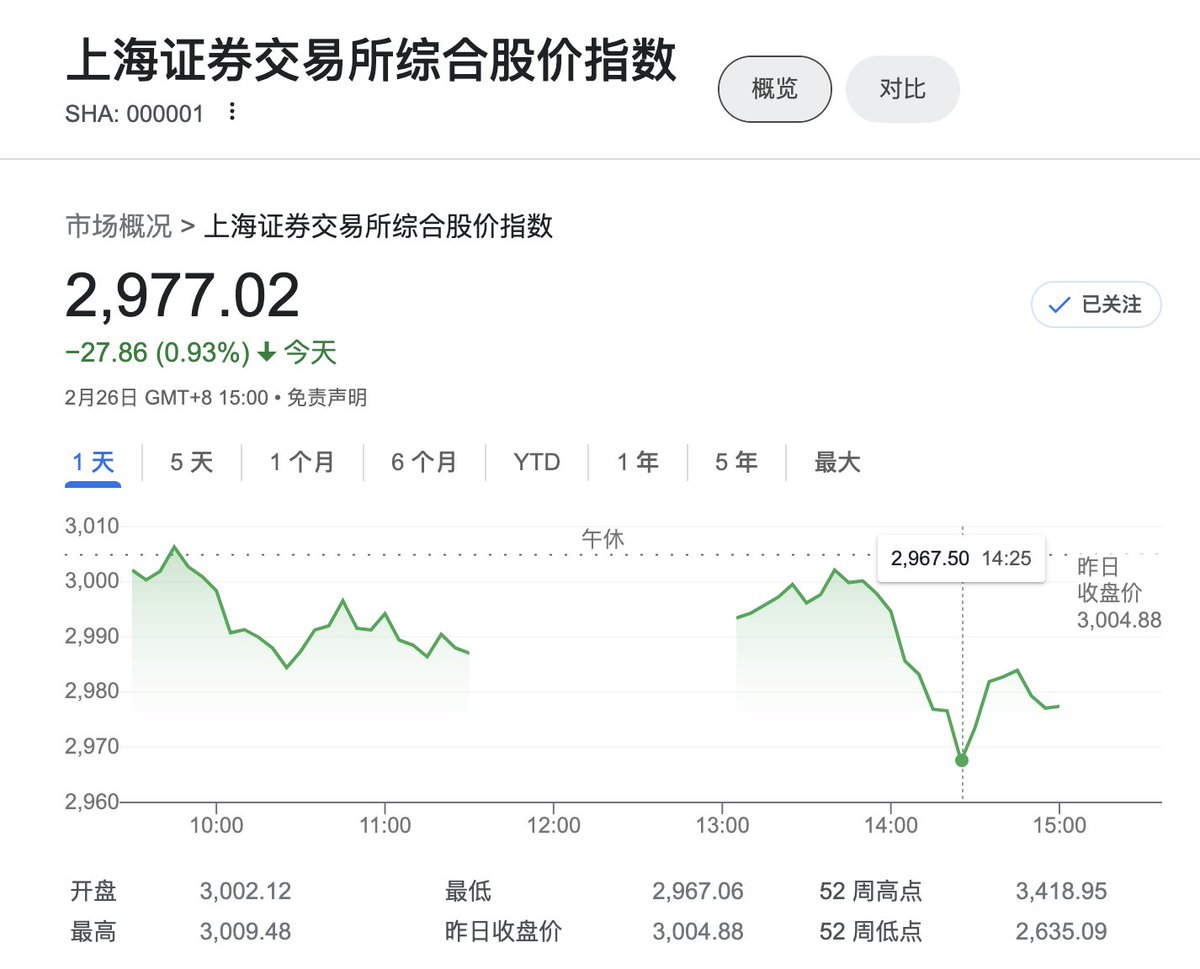Click the current index value 2,977.02
1200x969 pixels.
point(183,295)
